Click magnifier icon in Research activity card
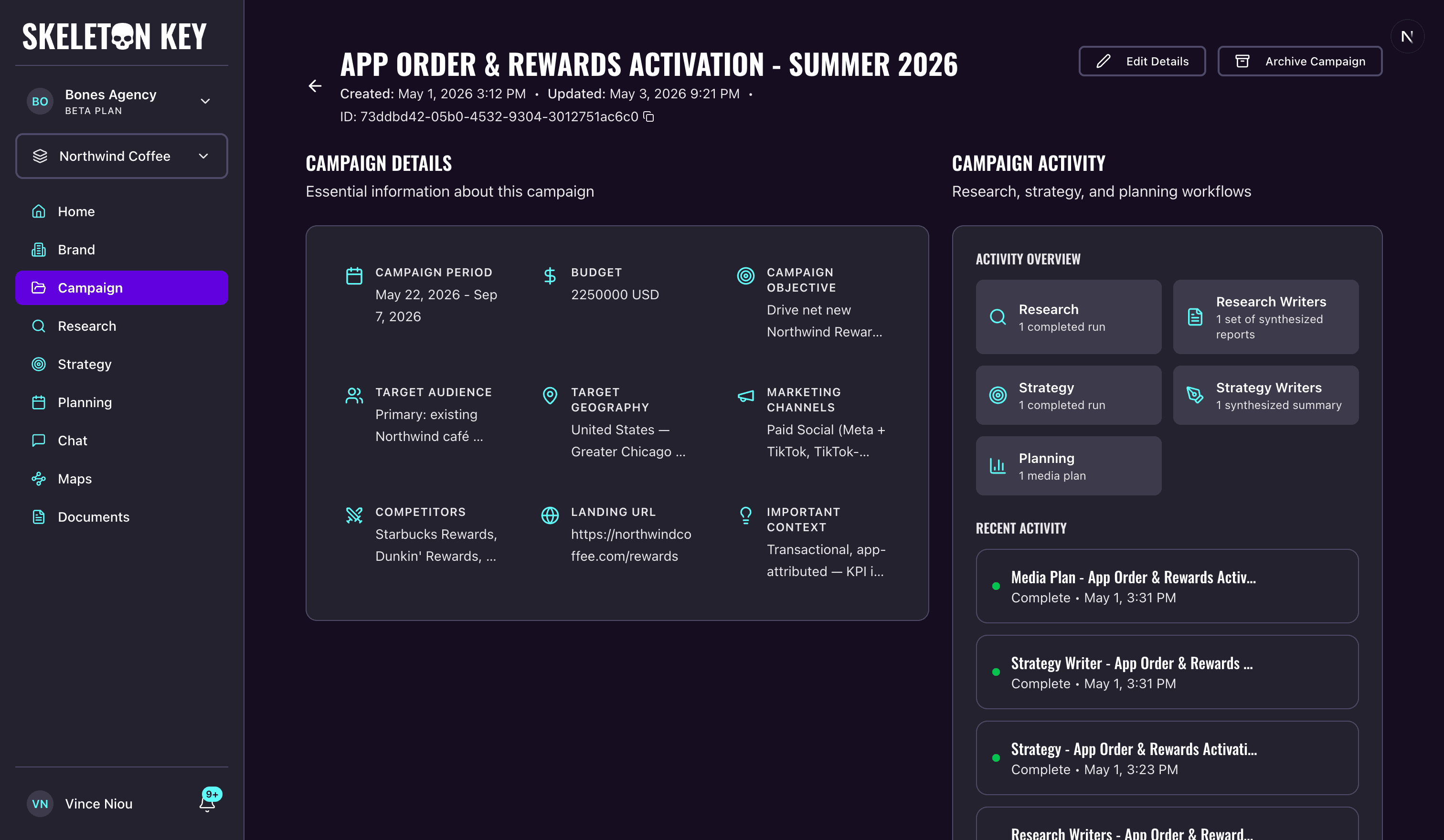Image resolution: width=1444 pixels, height=840 pixels. click(998, 317)
